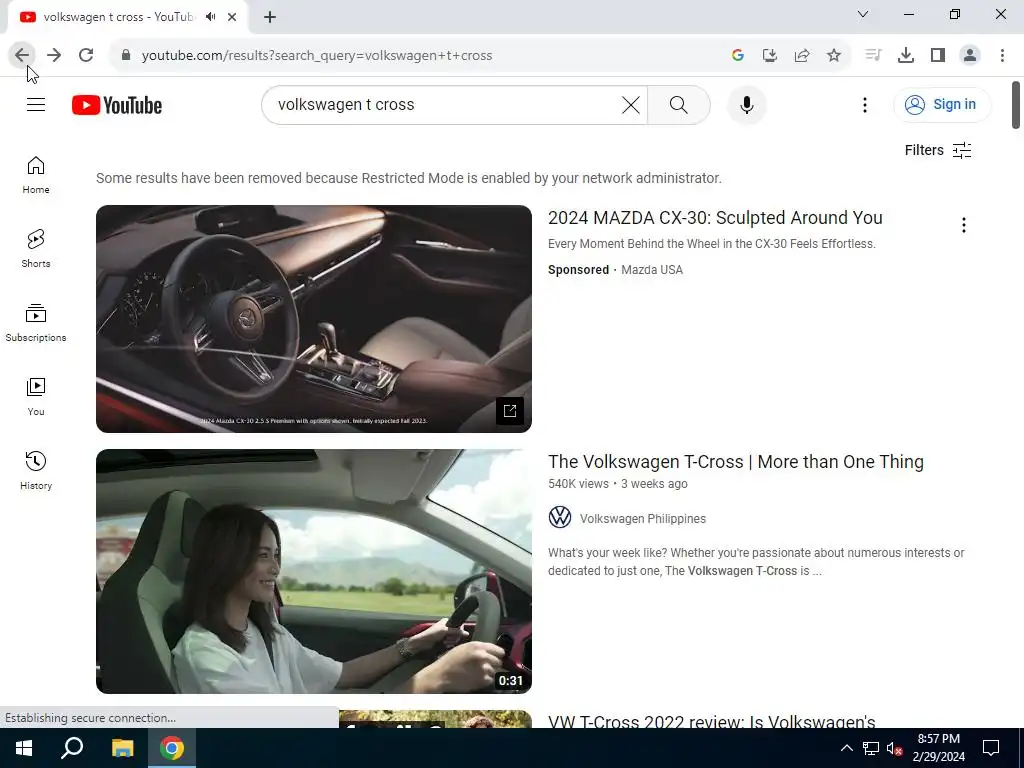Open the Windows Start menu
The image size is (1024, 768).
(24, 748)
